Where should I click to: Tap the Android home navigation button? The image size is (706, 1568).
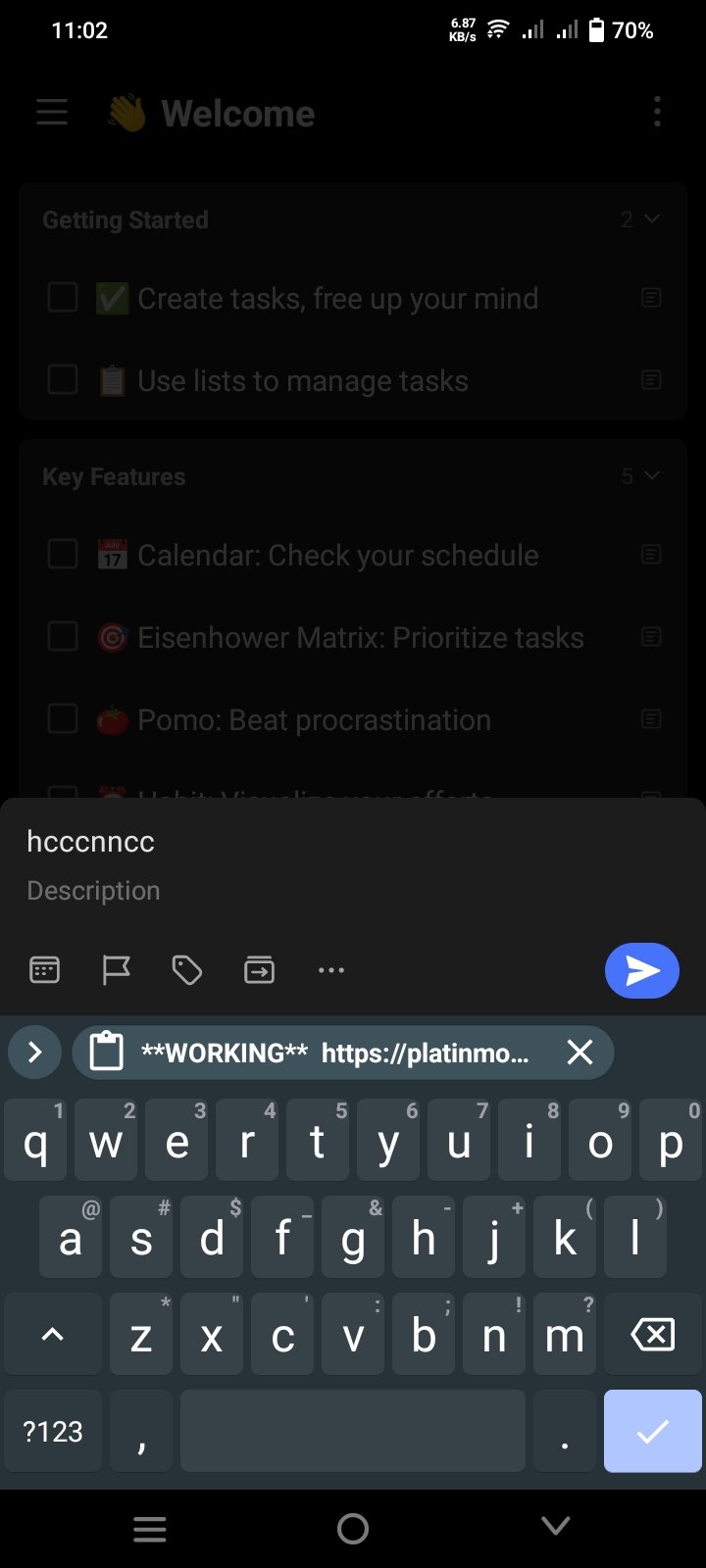(x=353, y=1528)
